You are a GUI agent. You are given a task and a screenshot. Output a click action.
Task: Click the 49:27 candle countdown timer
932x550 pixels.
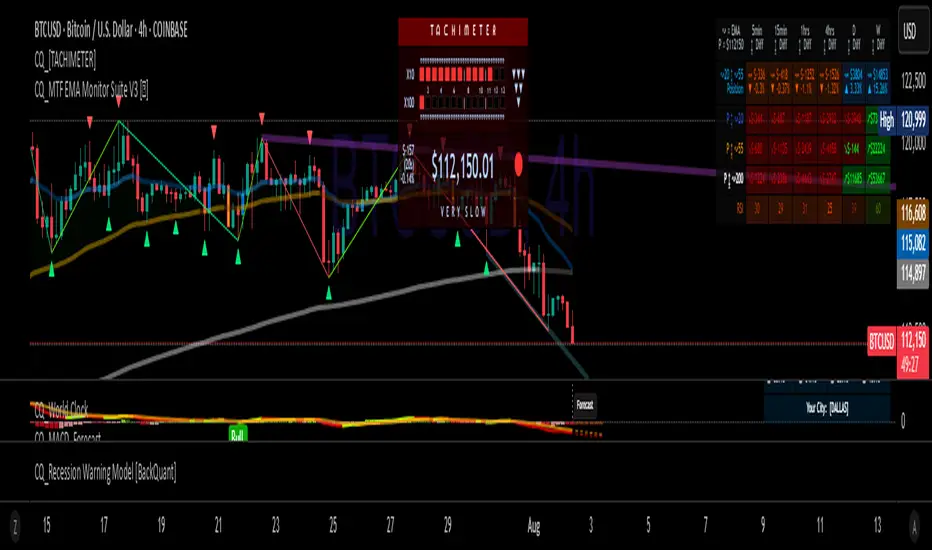911,364
